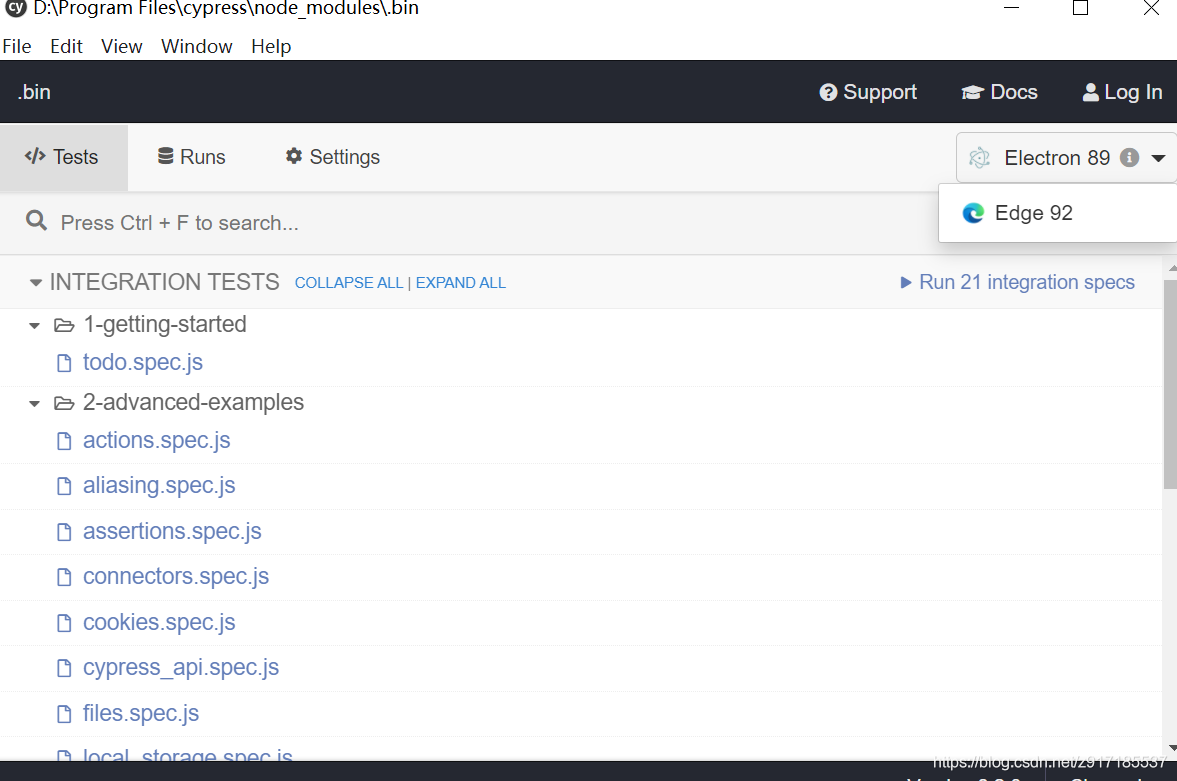The image size is (1177, 781).
Task: Click file icon next to connectors.spec.js
Action: [x=65, y=577]
